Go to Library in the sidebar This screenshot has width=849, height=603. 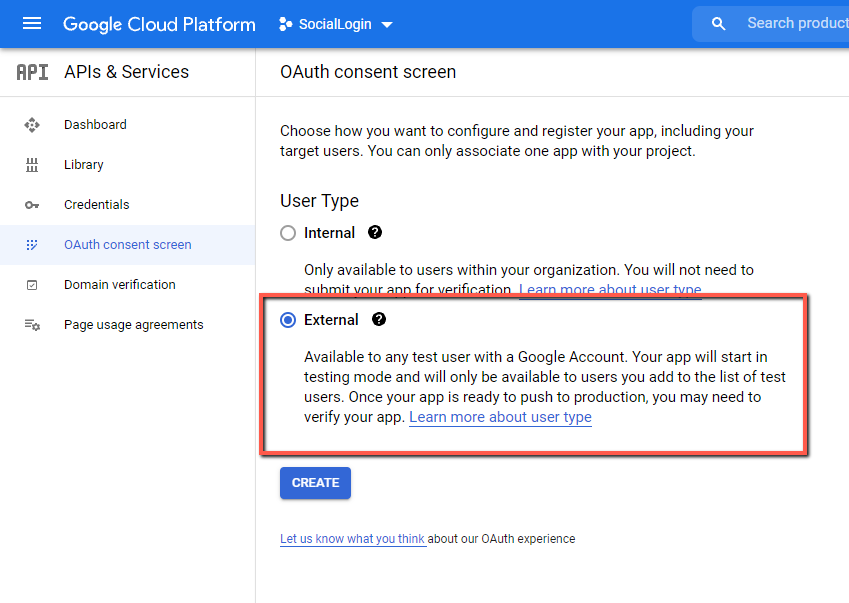[x=83, y=165]
